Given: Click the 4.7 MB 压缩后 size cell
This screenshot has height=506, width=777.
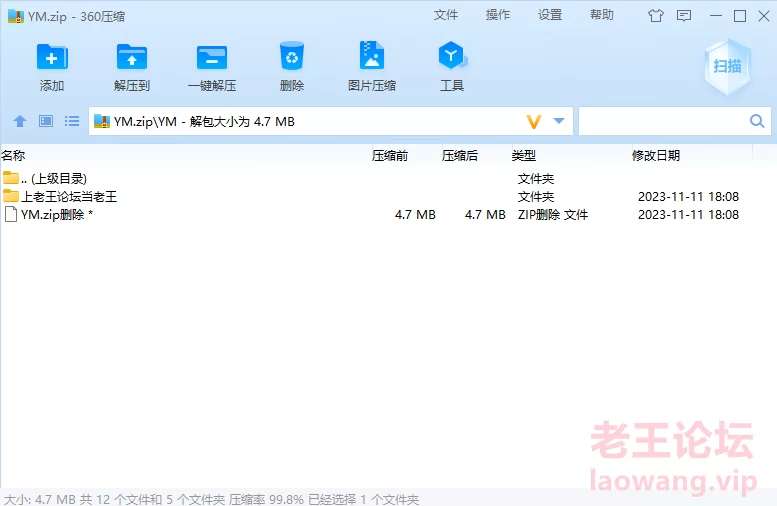Looking at the screenshot, I should pos(485,215).
